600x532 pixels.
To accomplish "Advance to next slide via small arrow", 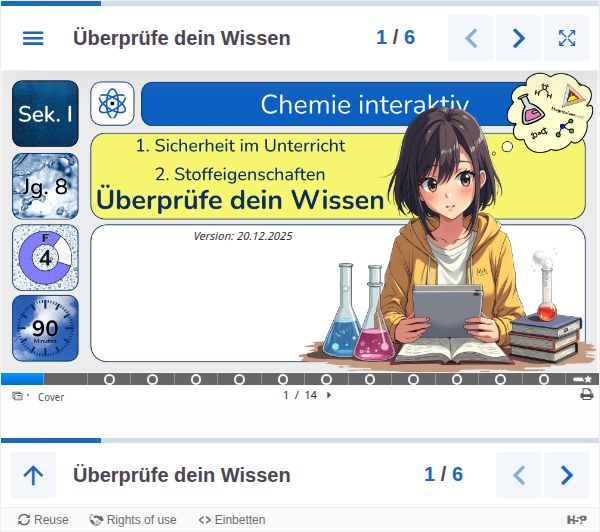I will coord(329,395).
